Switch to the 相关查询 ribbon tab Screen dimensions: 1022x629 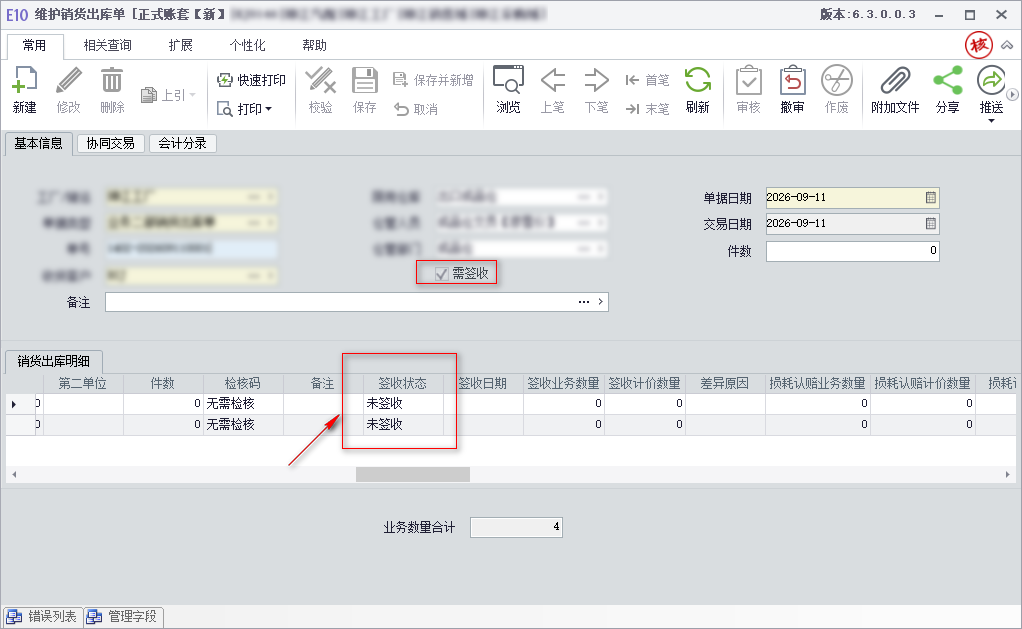tap(108, 45)
